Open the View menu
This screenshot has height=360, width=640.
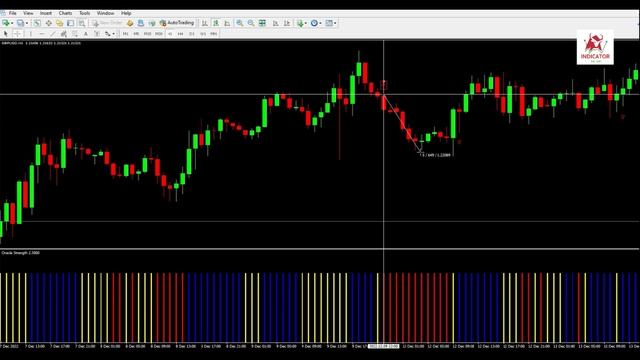click(x=28, y=13)
